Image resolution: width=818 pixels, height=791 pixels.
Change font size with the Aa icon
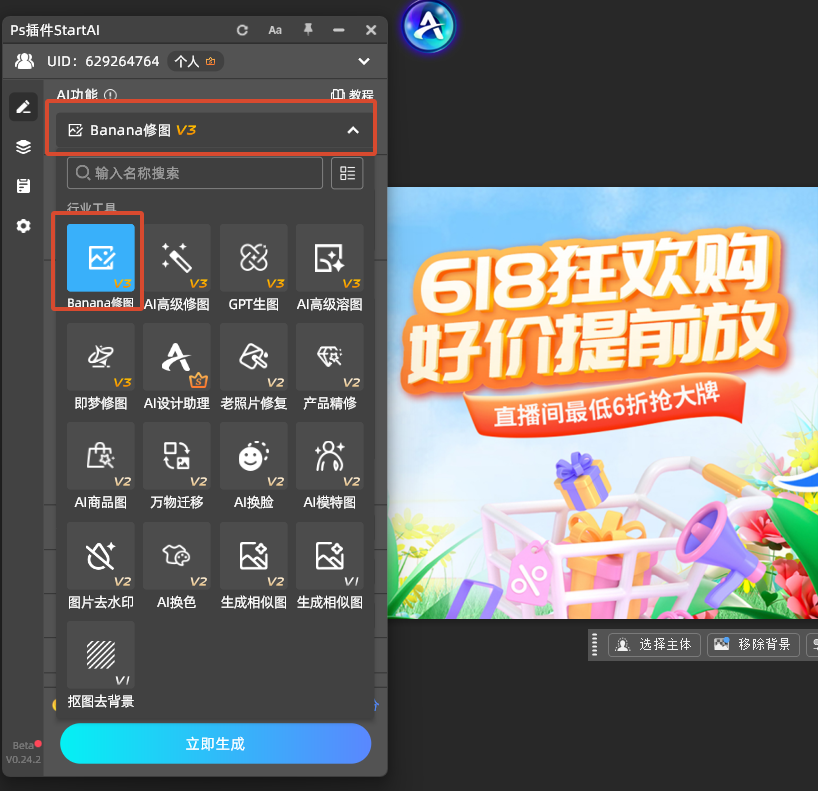275,30
